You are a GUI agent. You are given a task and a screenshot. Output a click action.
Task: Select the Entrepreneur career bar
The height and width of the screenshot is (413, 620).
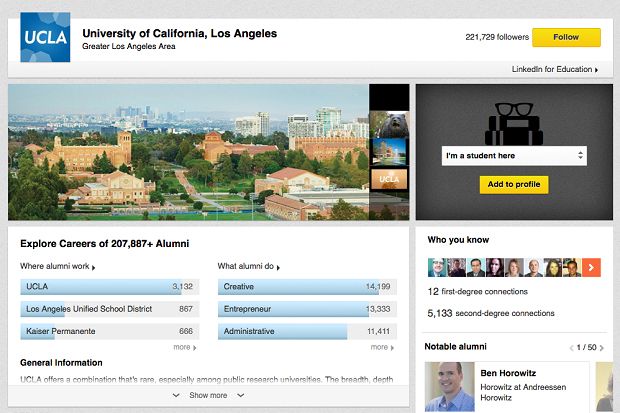coord(307,309)
